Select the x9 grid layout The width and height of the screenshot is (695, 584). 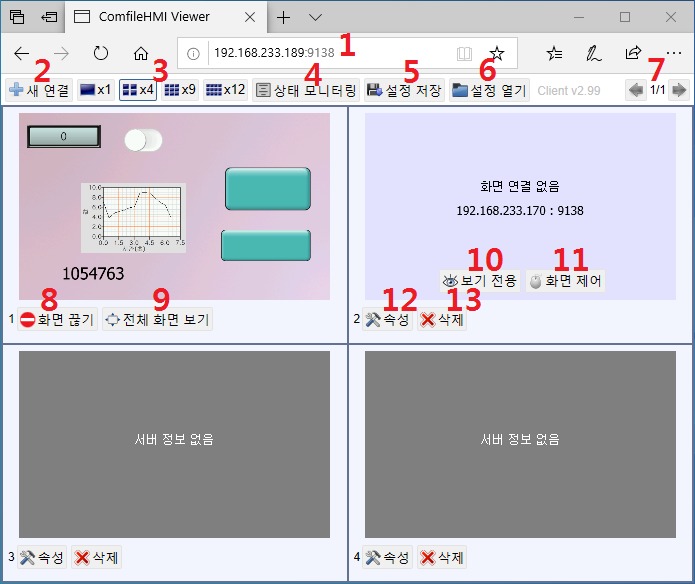point(179,90)
